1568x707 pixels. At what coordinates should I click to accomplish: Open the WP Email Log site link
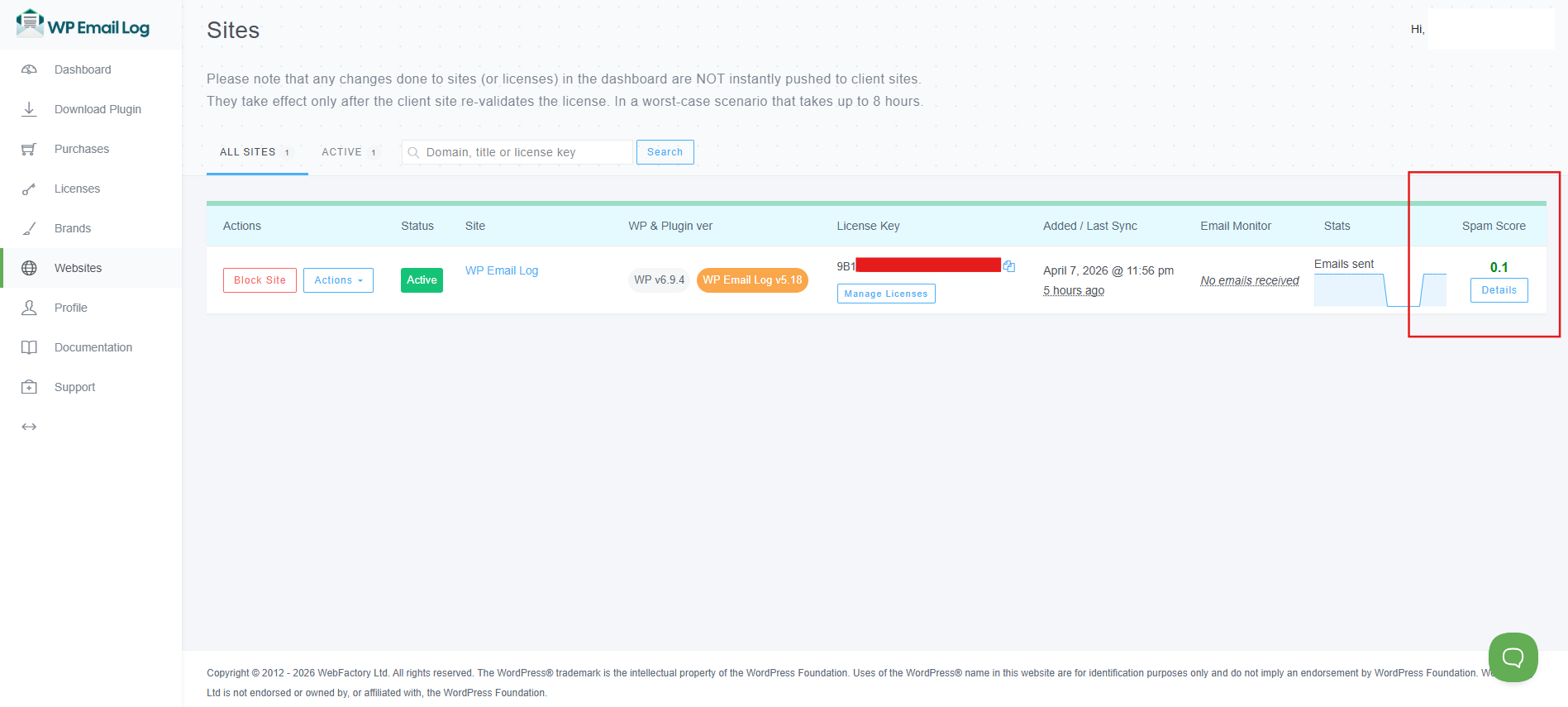pos(501,270)
